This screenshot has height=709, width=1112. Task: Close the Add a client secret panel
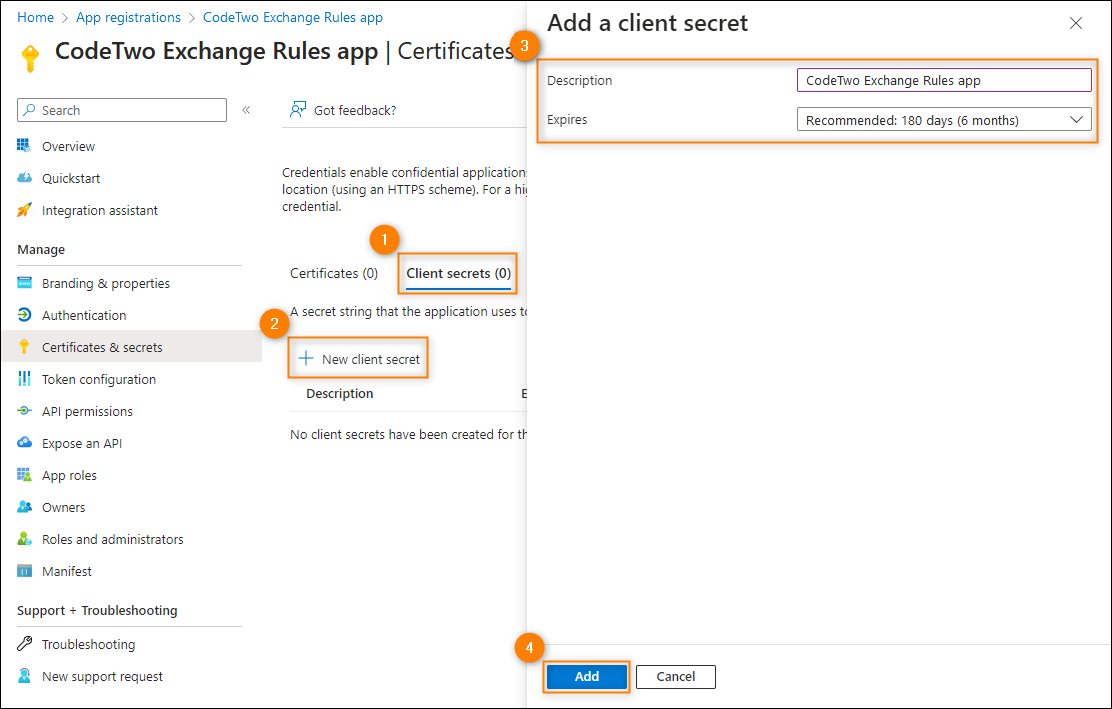pyautogui.click(x=1076, y=23)
